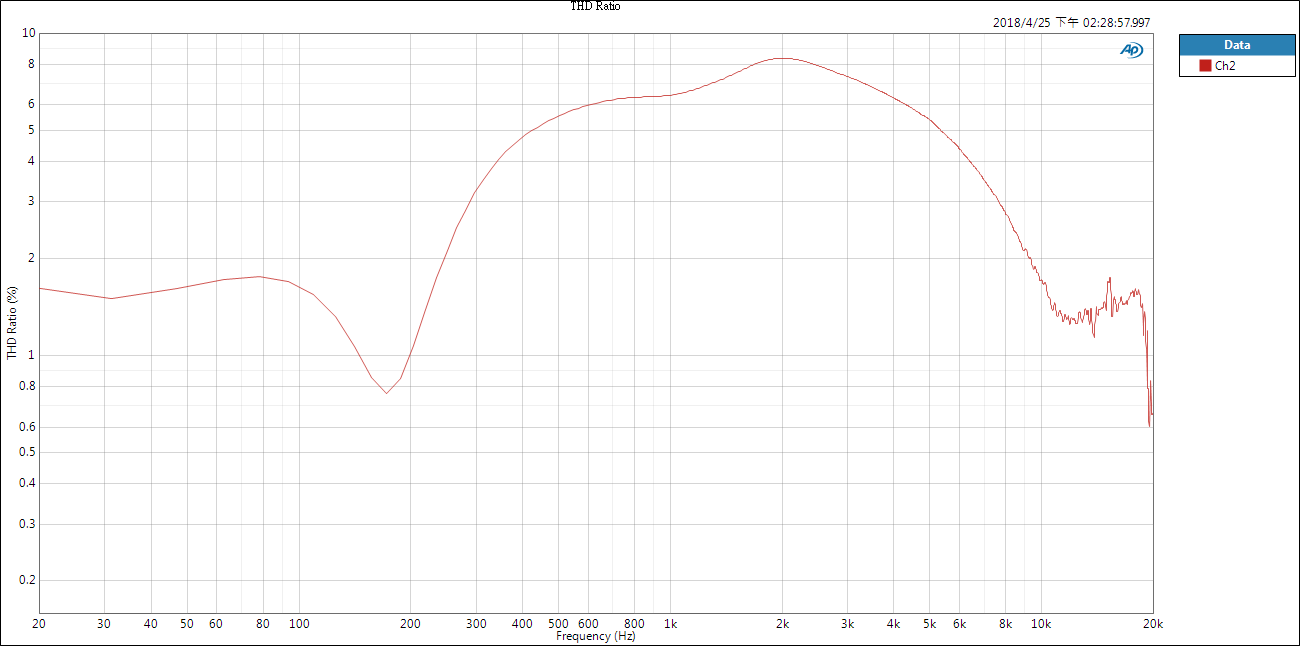Click the y-axis tick label 0.2

point(27,580)
